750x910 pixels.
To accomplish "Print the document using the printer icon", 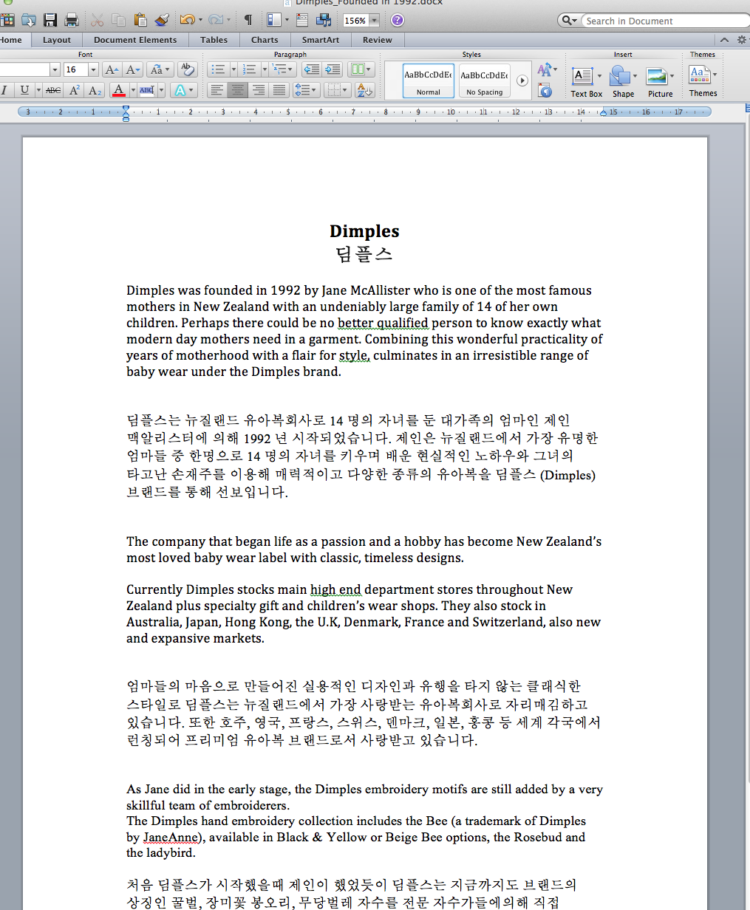I will 71,20.
